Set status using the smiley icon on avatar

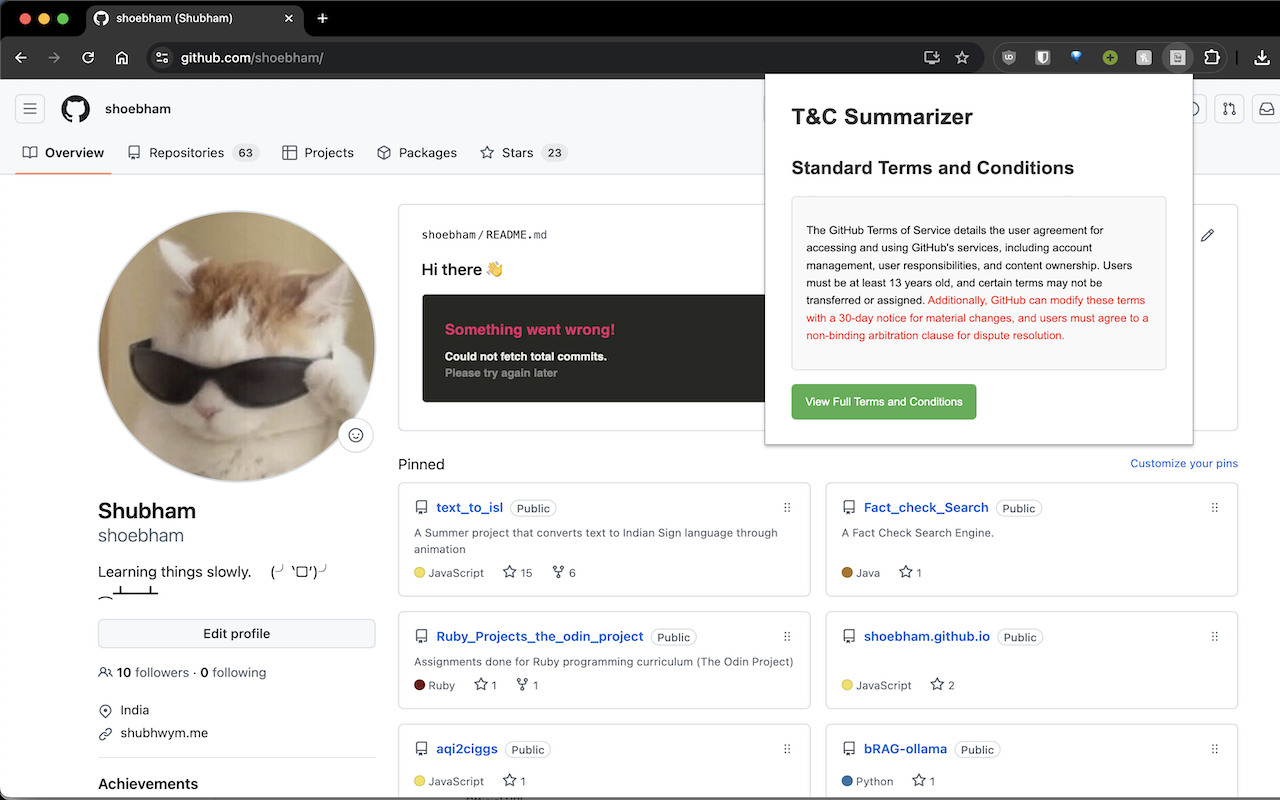click(x=355, y=435)
